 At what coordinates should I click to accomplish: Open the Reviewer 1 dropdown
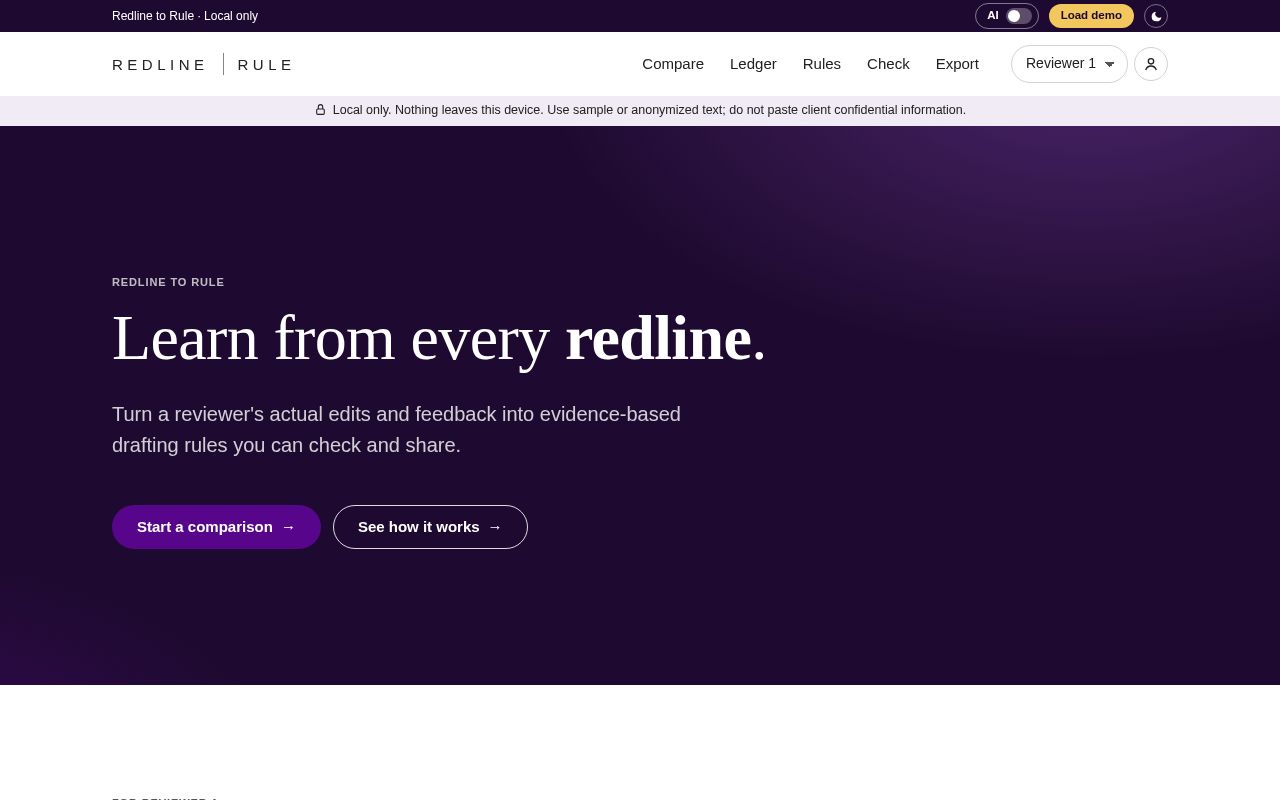coord(1069,64)
